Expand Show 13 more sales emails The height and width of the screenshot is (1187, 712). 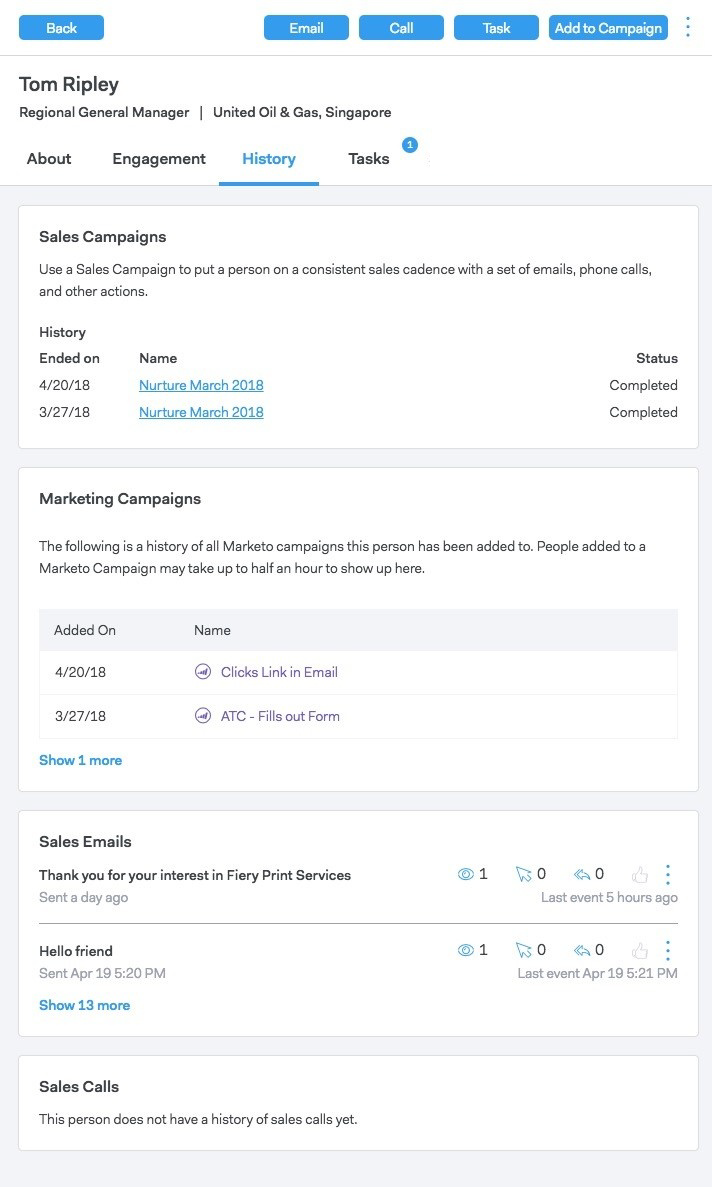[84, 1005]
